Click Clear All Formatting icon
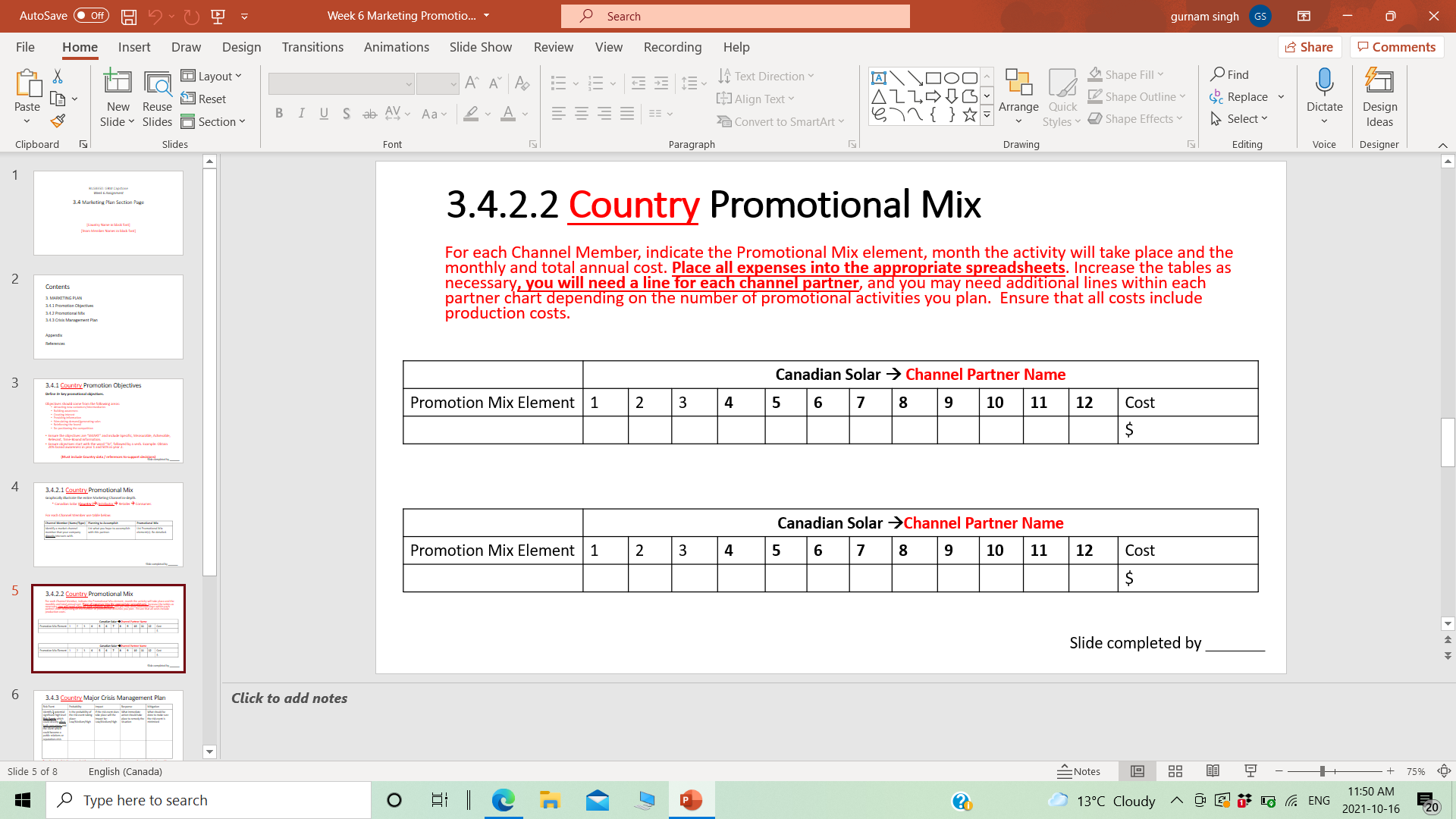1456x819 pixels. 522,83
